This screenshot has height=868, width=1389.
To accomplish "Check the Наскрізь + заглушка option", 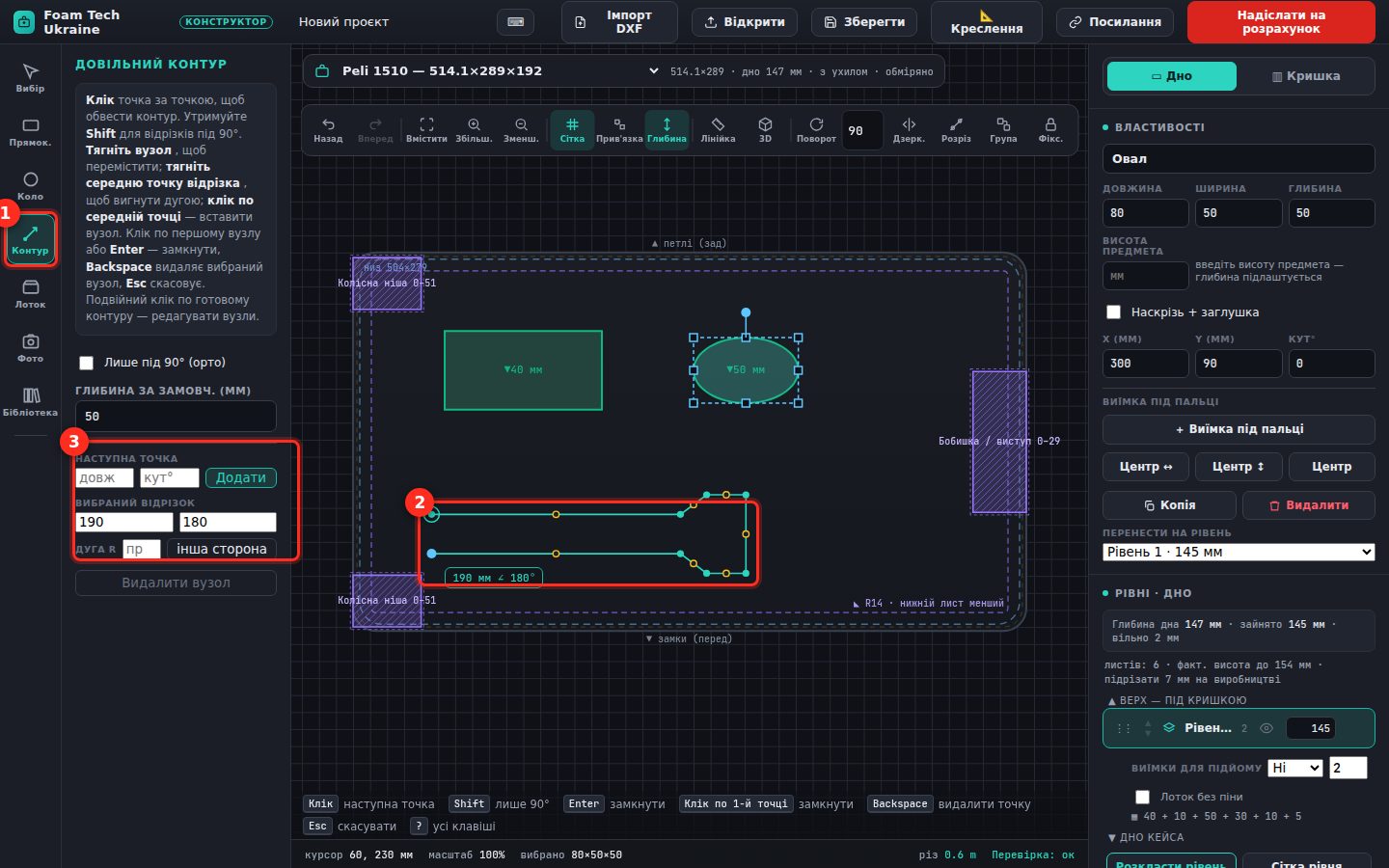I will [1114, 312].
